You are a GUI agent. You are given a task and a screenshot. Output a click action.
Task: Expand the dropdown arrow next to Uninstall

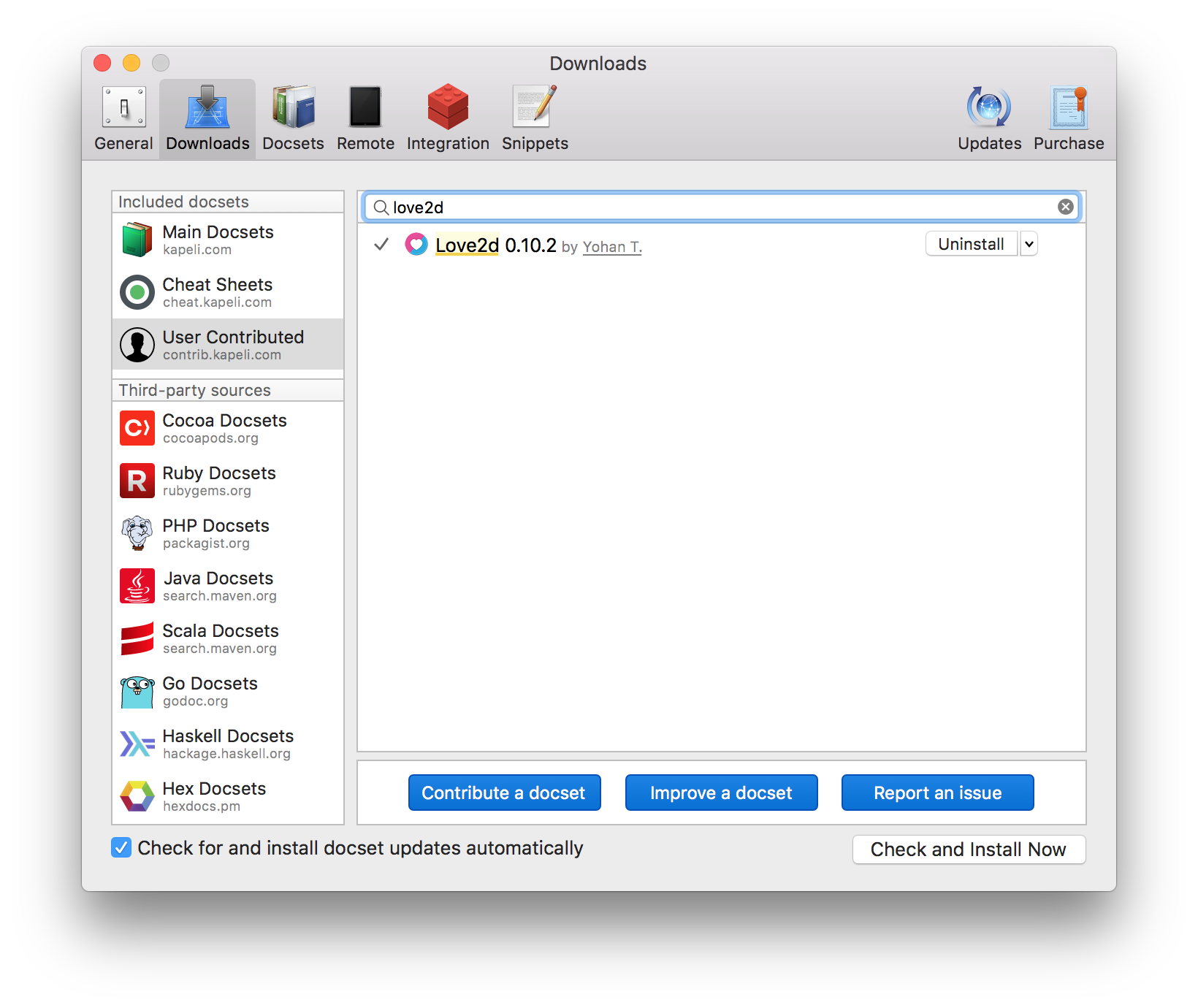click(1029, 244)
